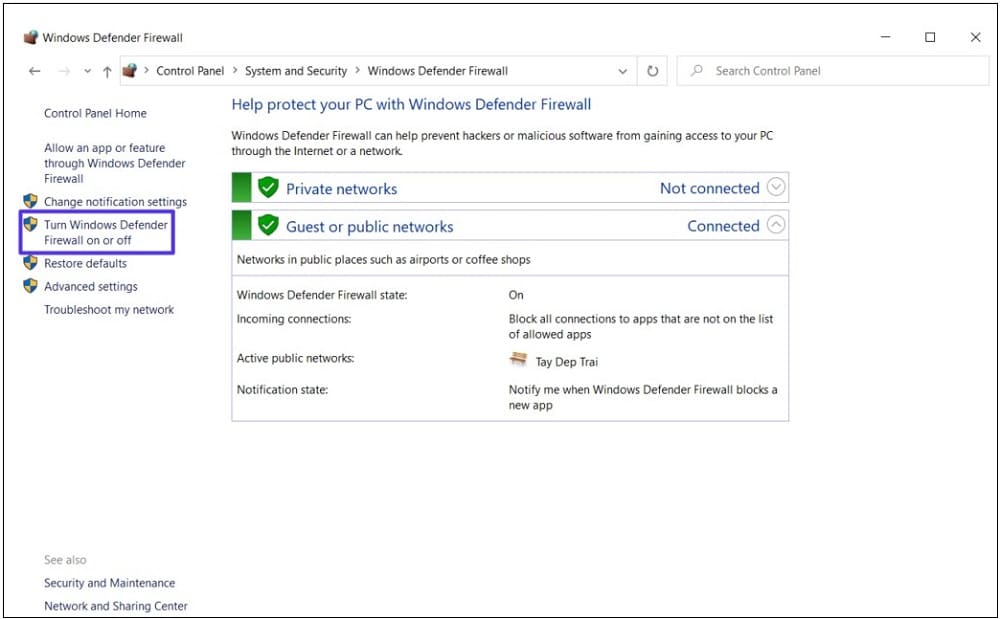Open Security and Maintenance link
The image size is (1000, 619).
(x=109, y=583)
